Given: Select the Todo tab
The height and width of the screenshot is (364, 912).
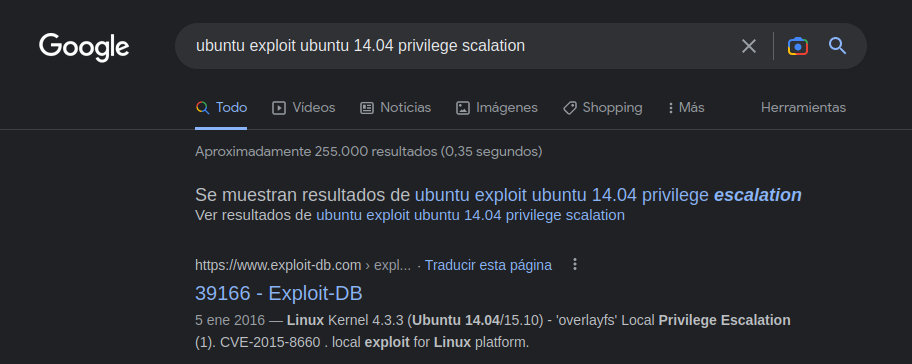Looking at the screenshot, I should [x=221, y=108].
